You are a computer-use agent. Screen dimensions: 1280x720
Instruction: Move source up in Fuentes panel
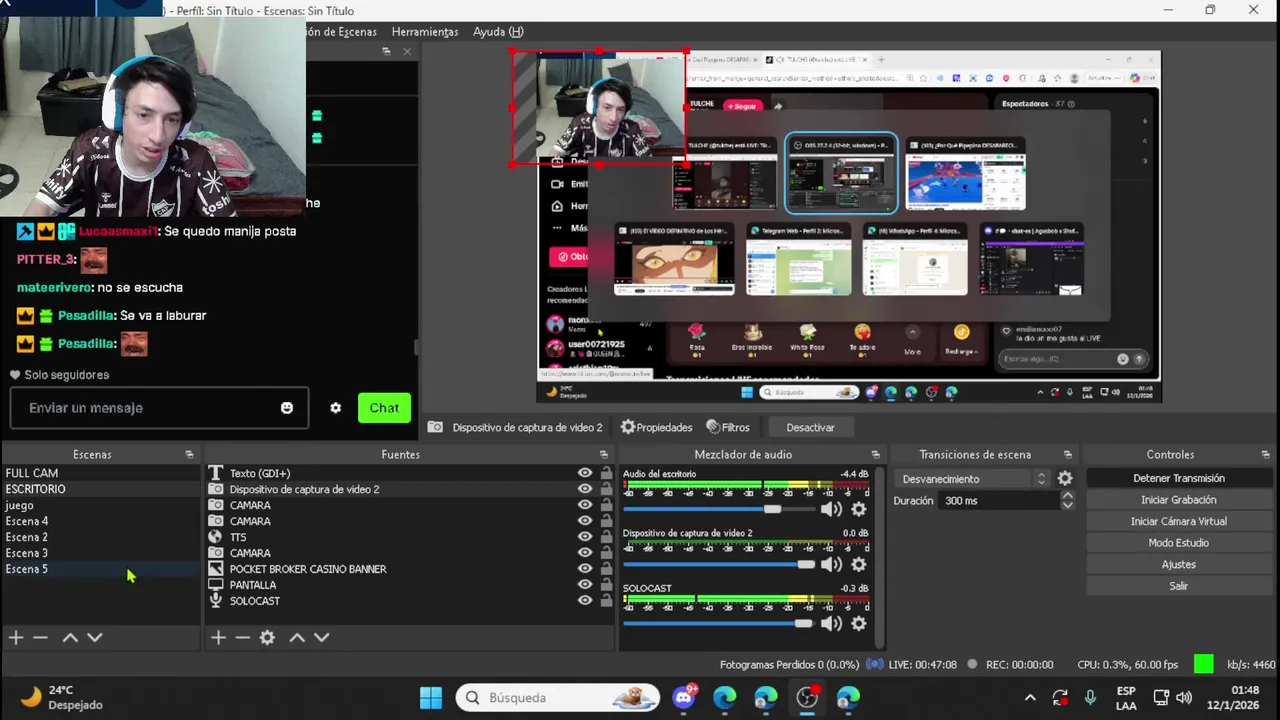[x=297, y=637]
